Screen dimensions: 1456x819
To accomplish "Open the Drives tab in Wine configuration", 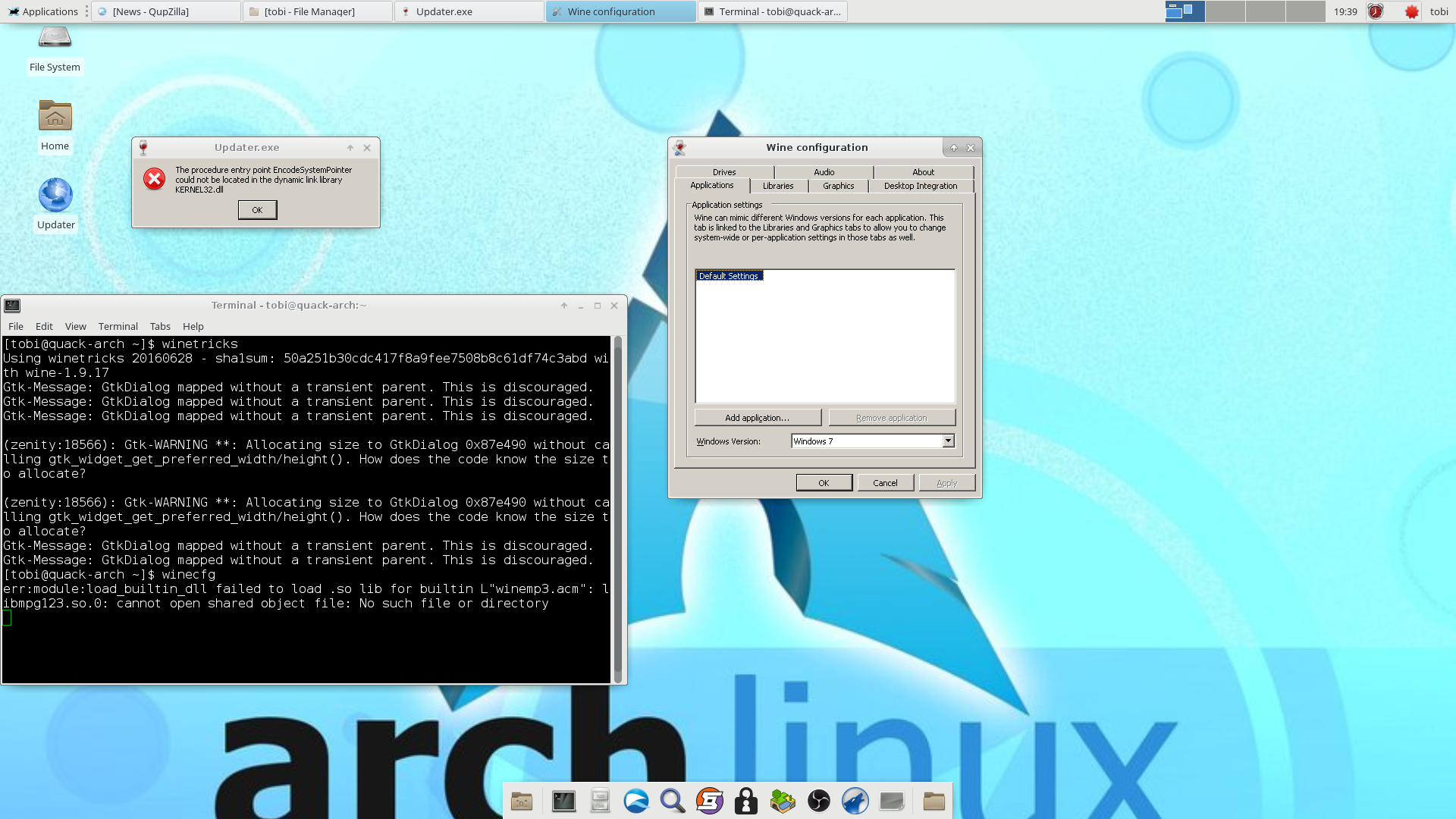I will 724,172.
